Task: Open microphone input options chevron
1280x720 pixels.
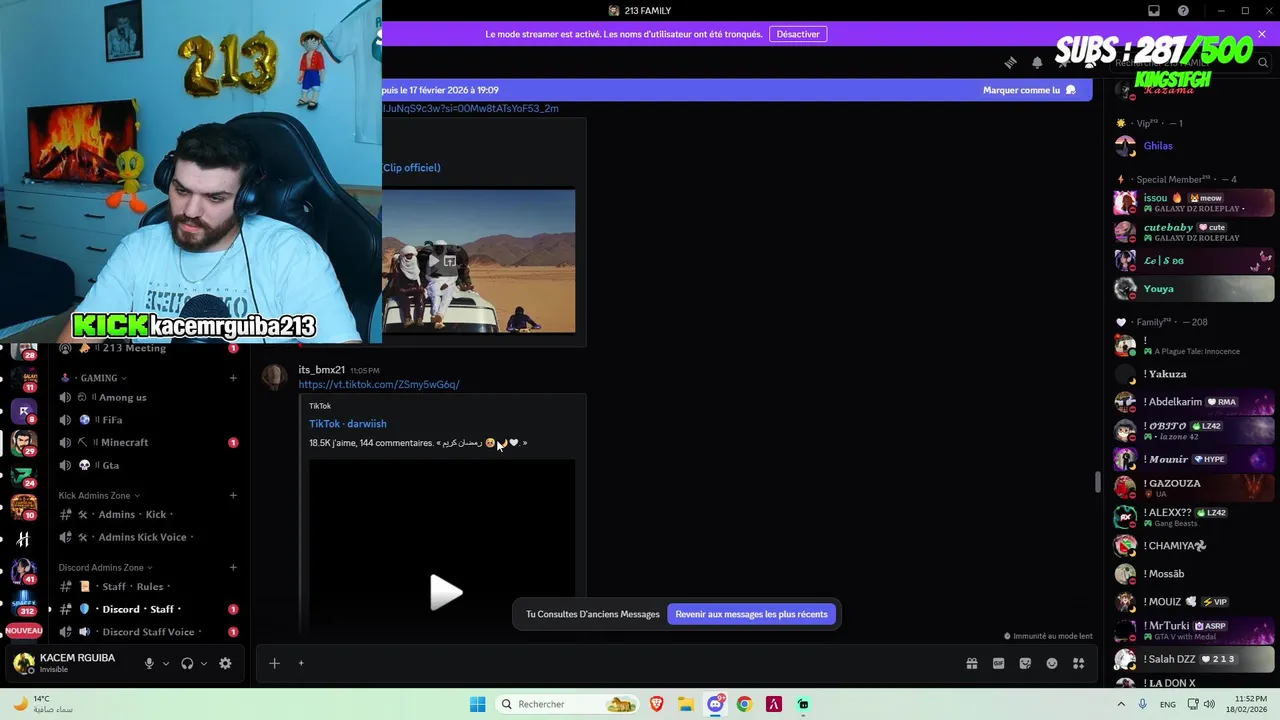Action: click(x=166, y=663)
